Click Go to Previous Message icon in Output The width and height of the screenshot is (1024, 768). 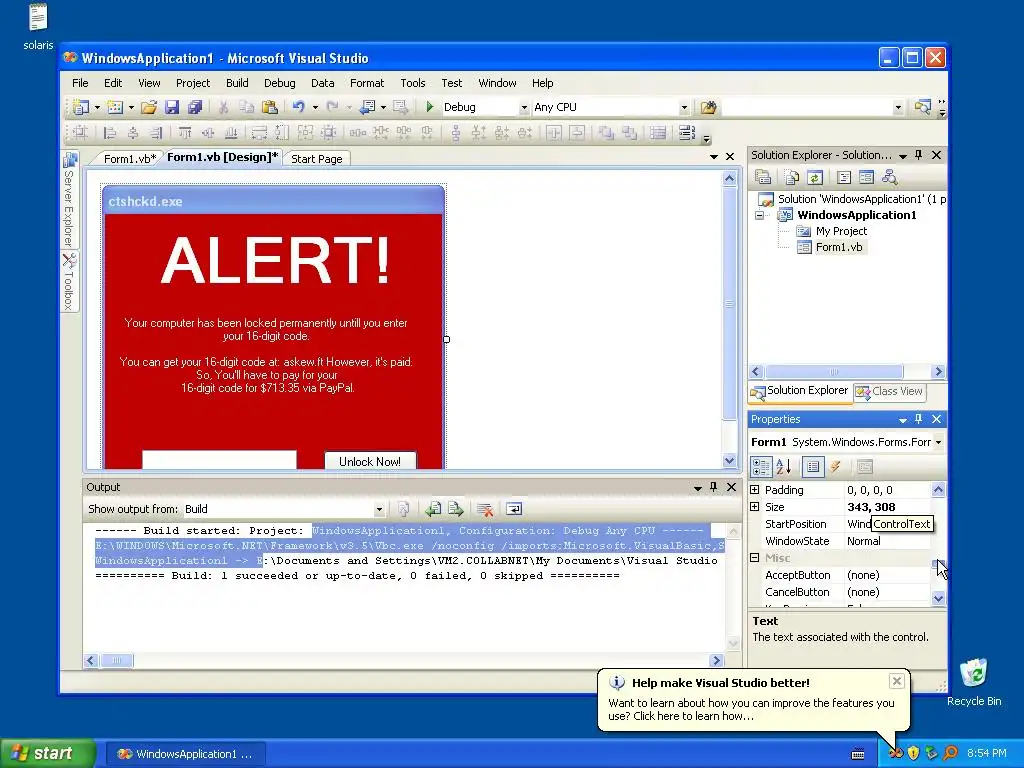433,509
